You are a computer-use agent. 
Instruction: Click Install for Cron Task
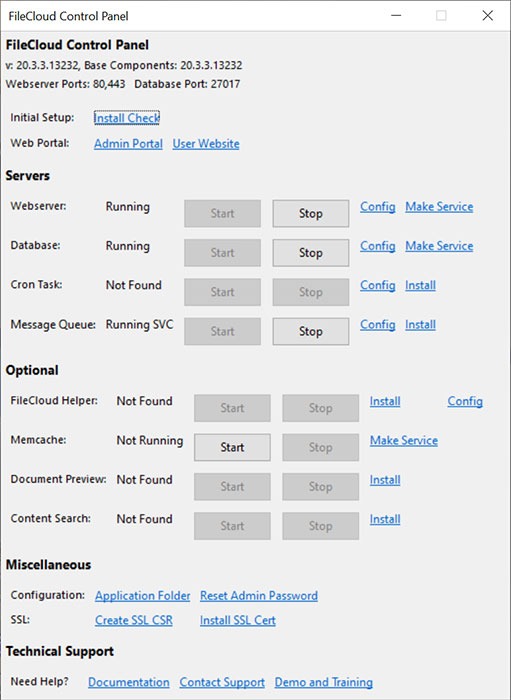[x=420, y=285]
